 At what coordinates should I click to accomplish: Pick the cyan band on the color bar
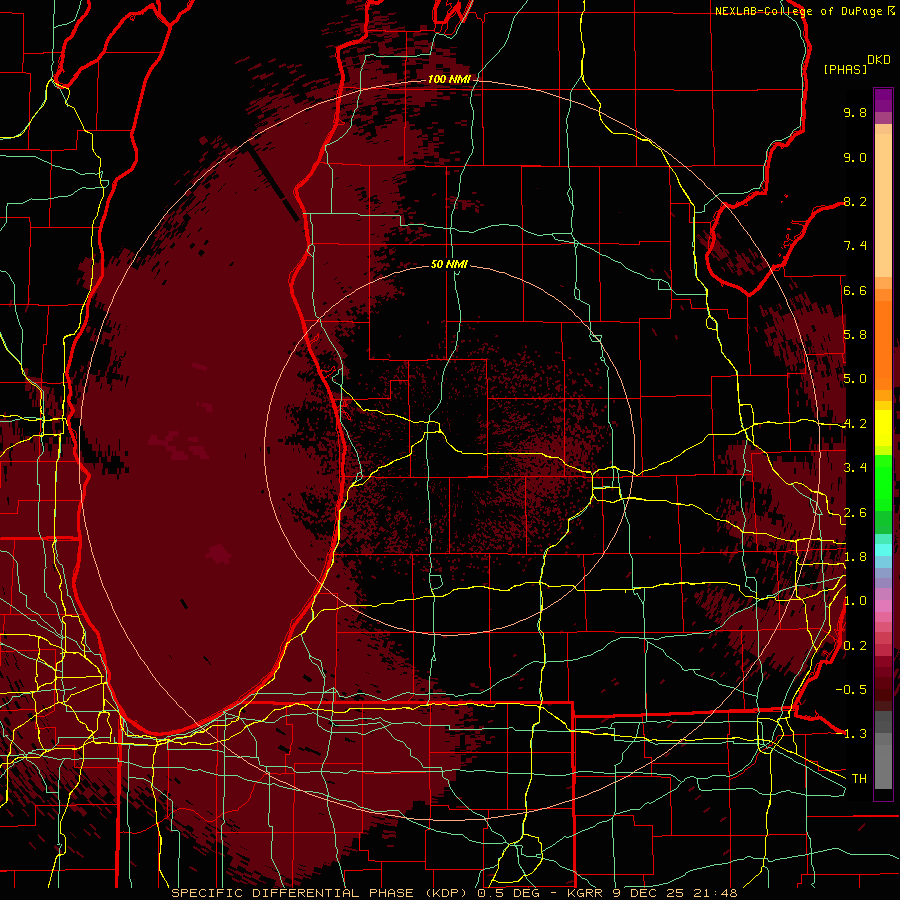pyautogui.click(x=883, y=550)
